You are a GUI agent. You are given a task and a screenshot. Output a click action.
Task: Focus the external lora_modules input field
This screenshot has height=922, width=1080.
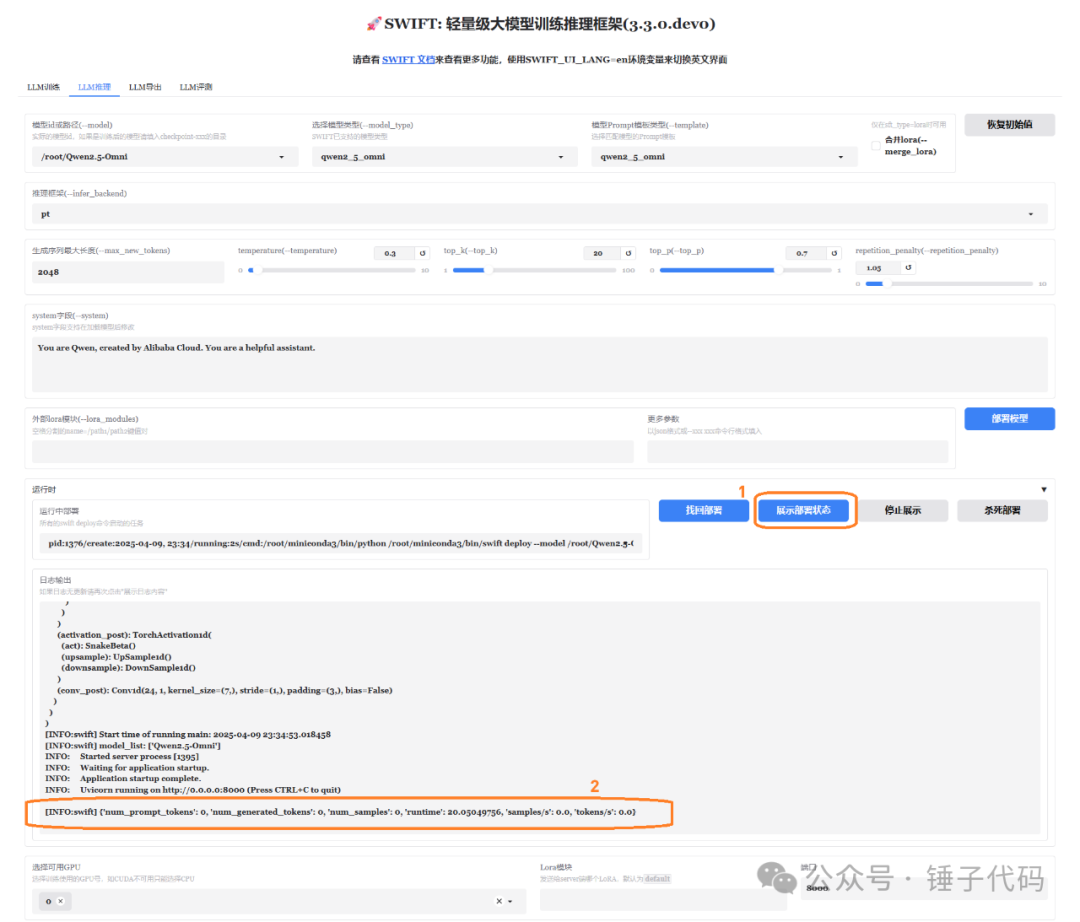[x=333, y=452]
